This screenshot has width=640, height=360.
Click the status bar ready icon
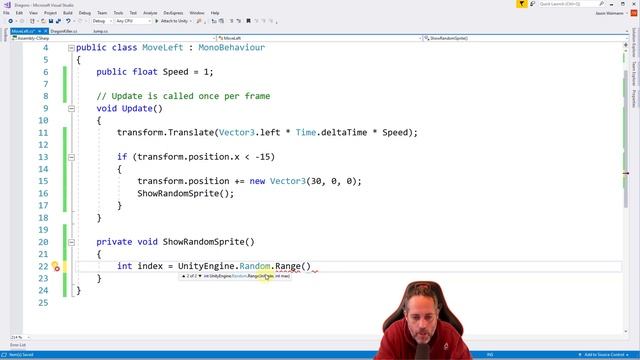[x=4, y=355]
